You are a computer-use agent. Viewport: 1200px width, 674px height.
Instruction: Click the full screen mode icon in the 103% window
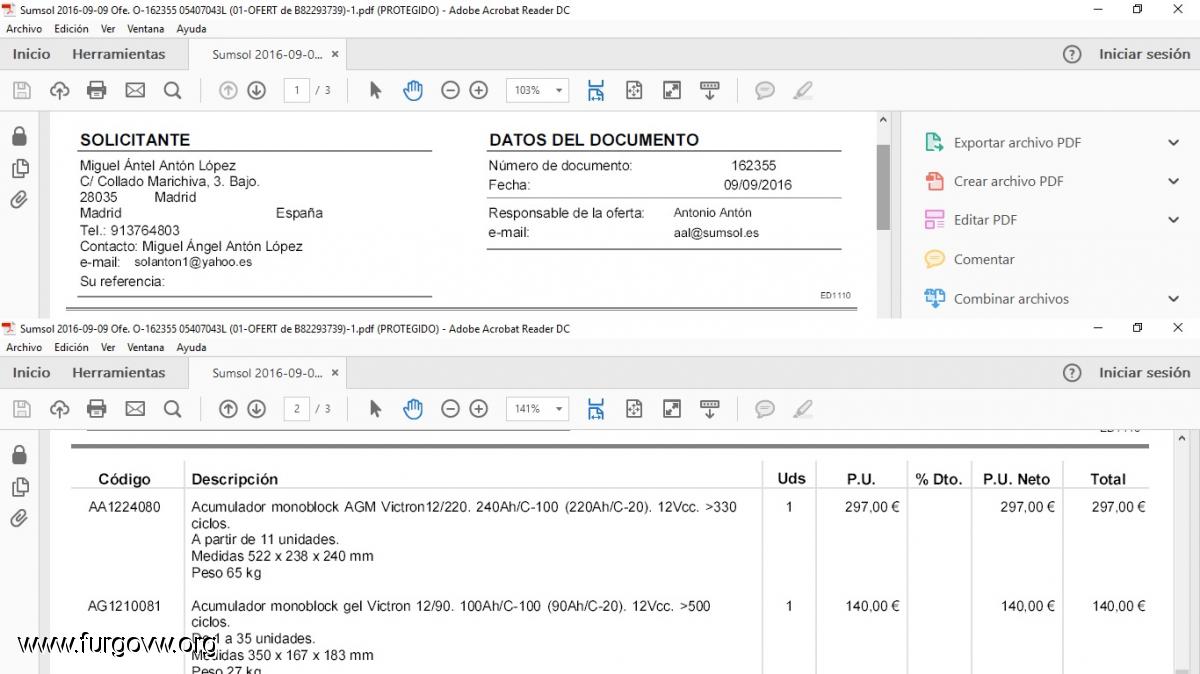pos(672,91)
